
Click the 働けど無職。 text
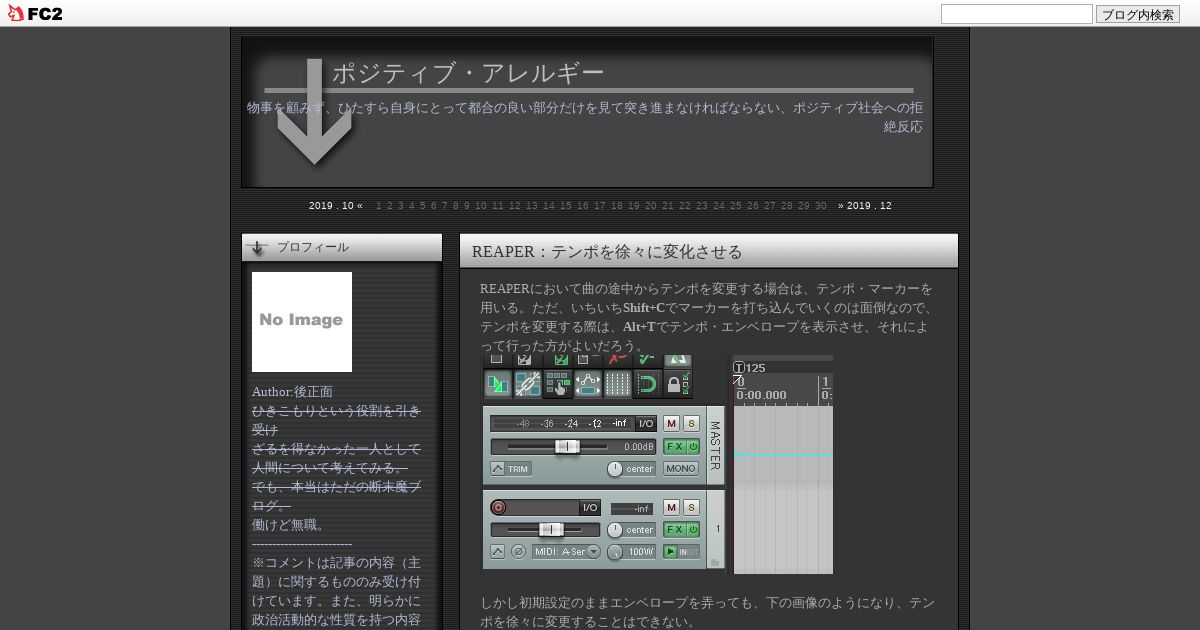(x=290, y=525)
